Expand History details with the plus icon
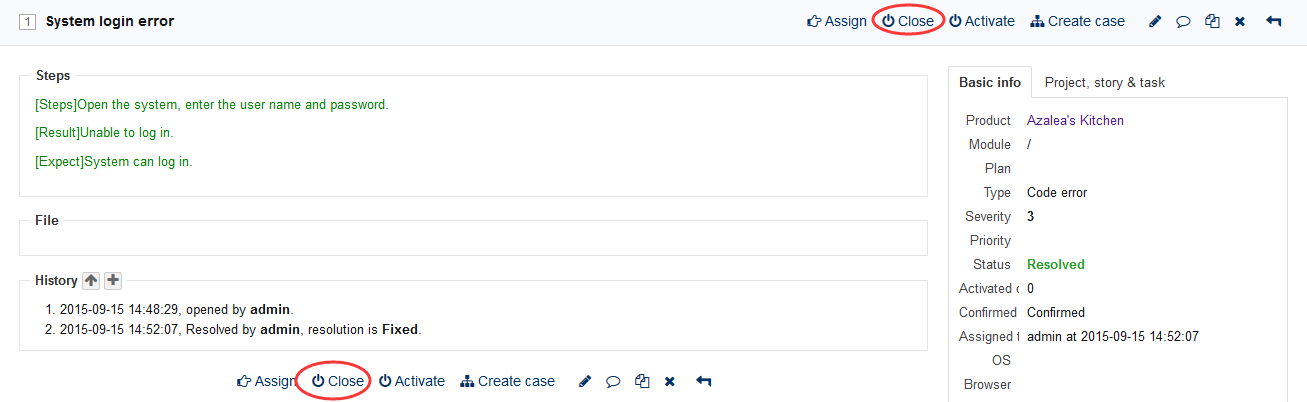The image size is (1307, 402). (113, 281)
